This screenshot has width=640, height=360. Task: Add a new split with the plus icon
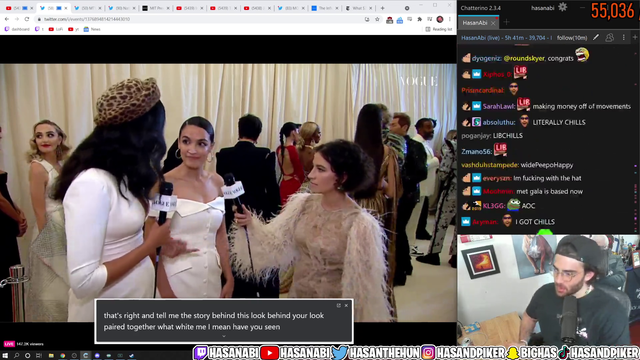635,38
